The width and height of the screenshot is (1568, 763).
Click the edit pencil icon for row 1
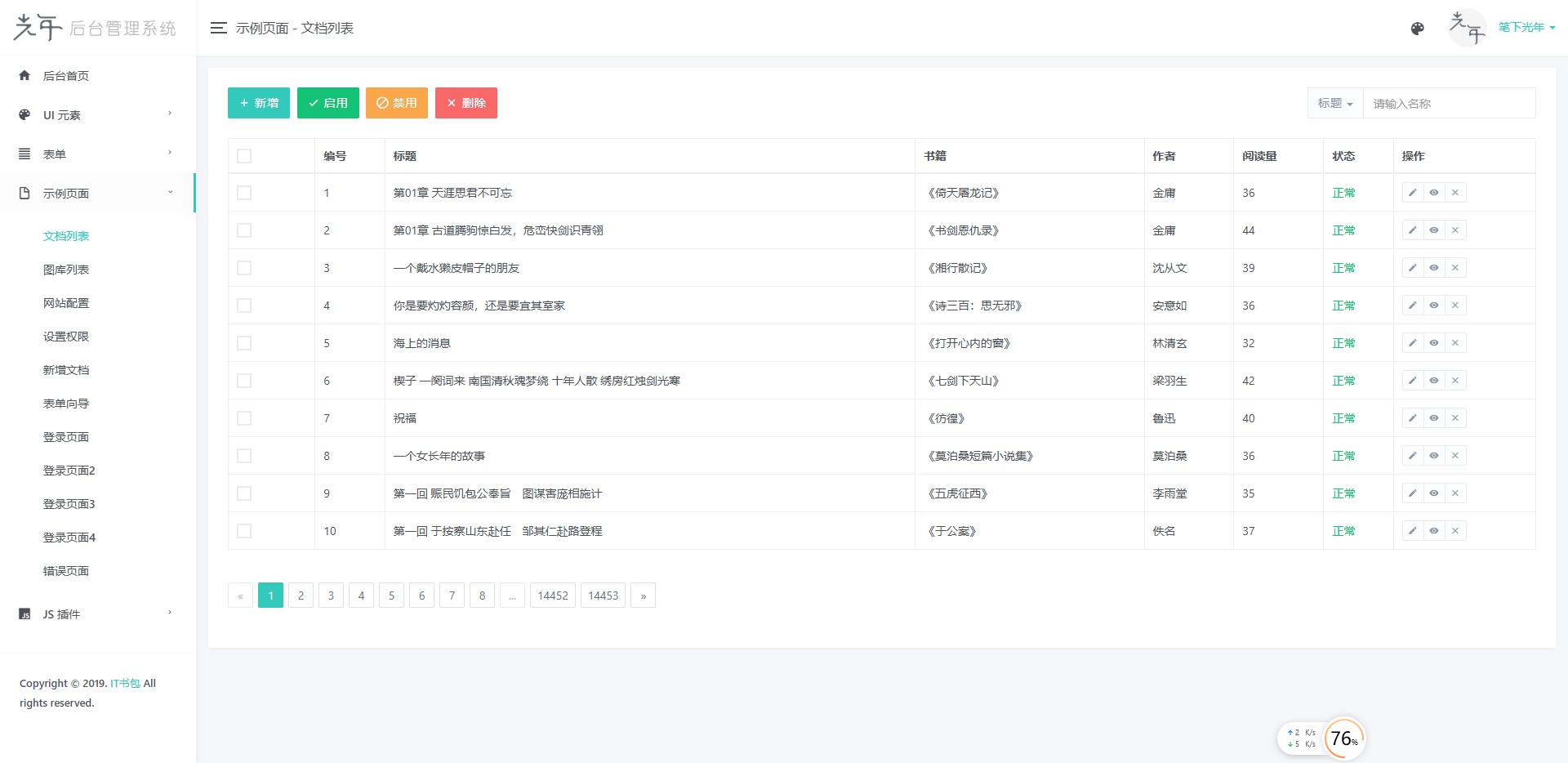(1413, 193)
